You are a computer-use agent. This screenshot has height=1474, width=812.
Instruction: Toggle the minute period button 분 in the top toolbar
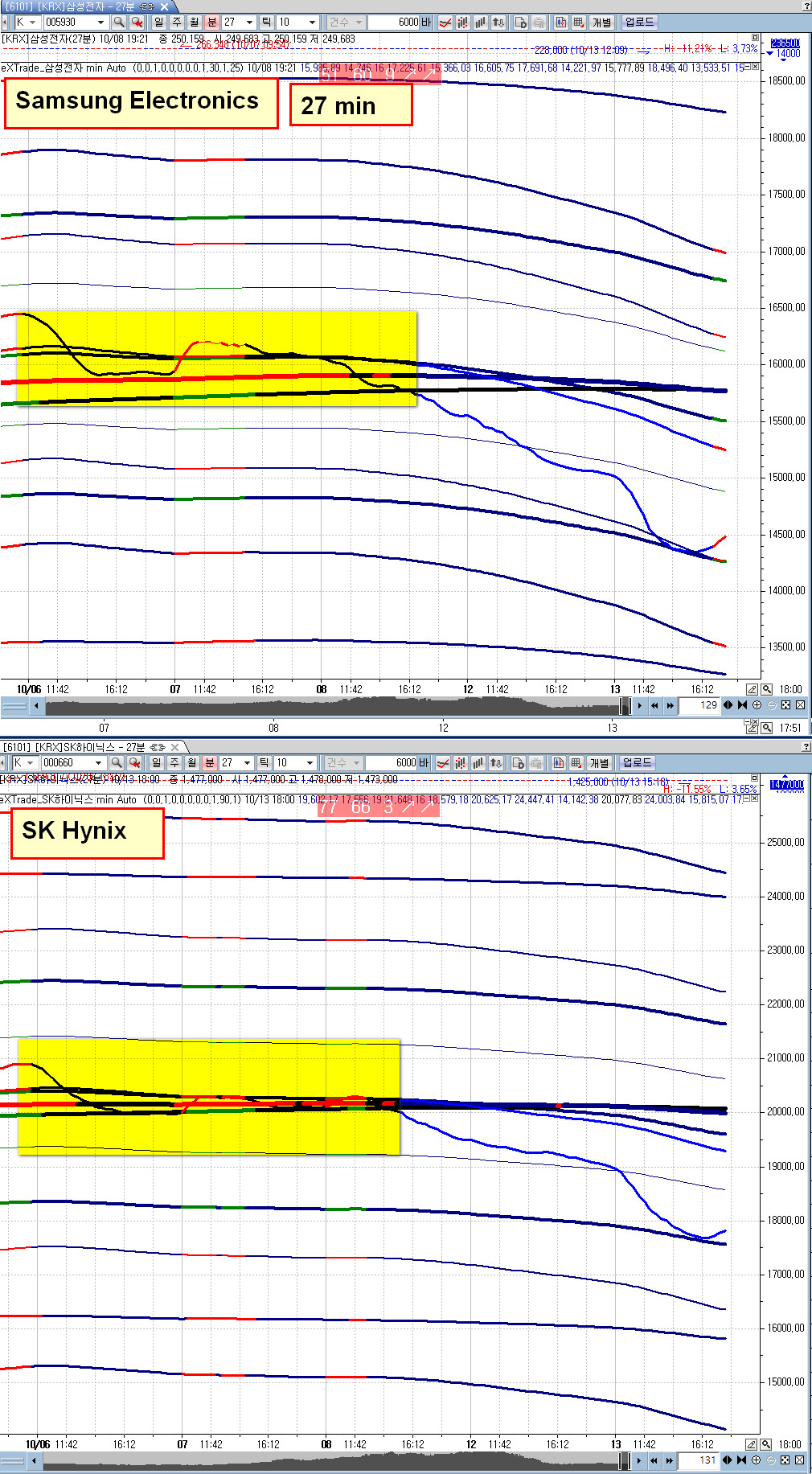click(x=212, y=23)
